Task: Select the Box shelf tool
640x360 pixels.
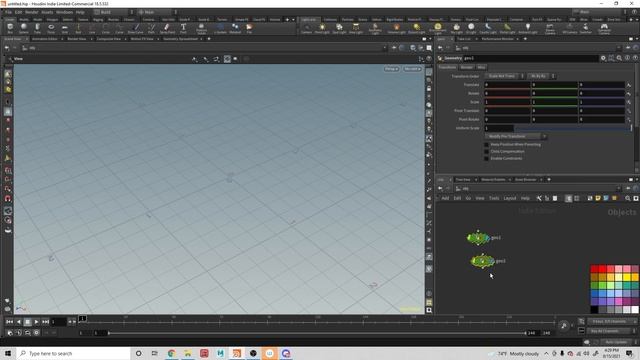Action: coord(10,28)
